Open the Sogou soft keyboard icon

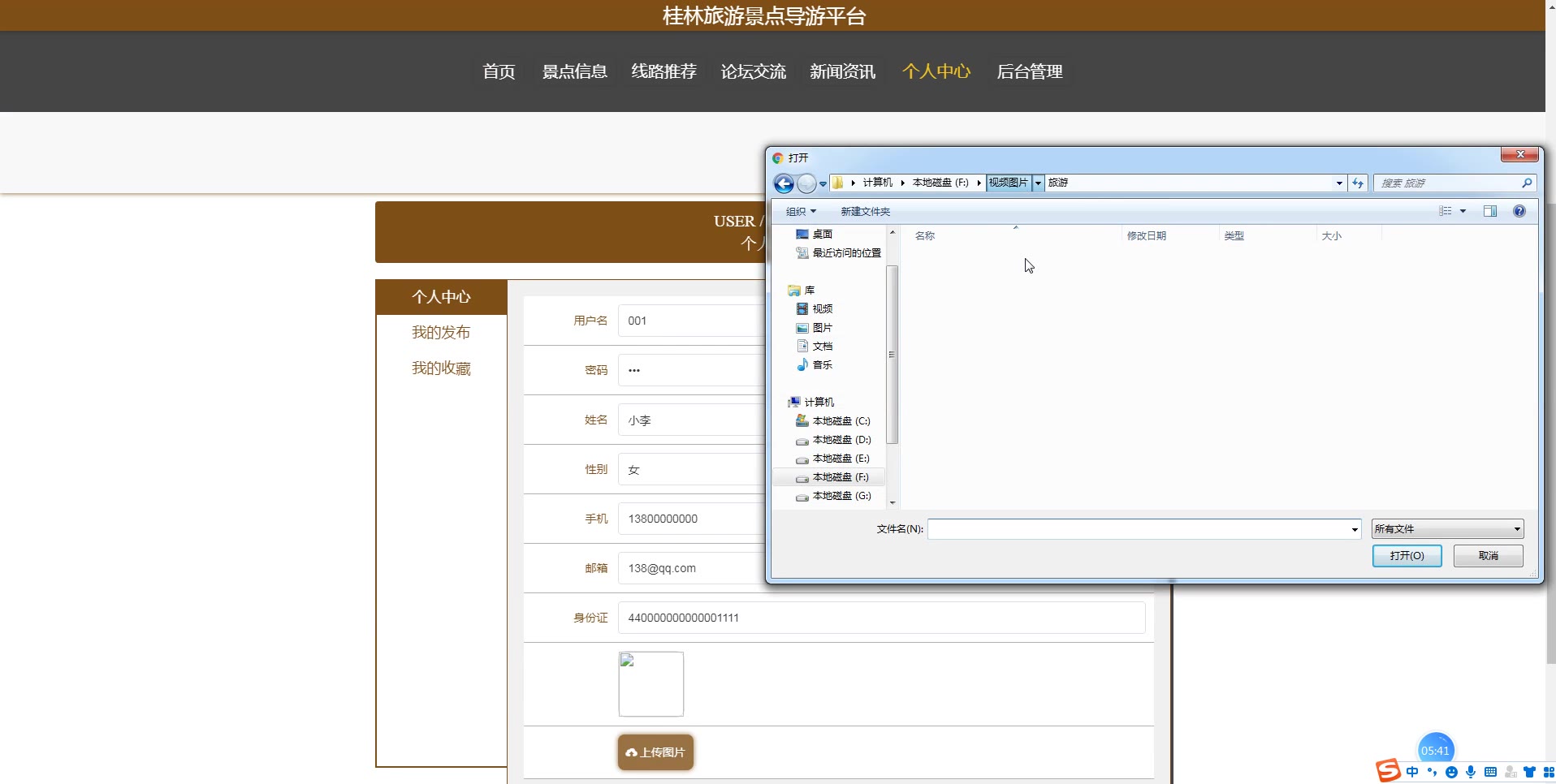[1490, 772]
